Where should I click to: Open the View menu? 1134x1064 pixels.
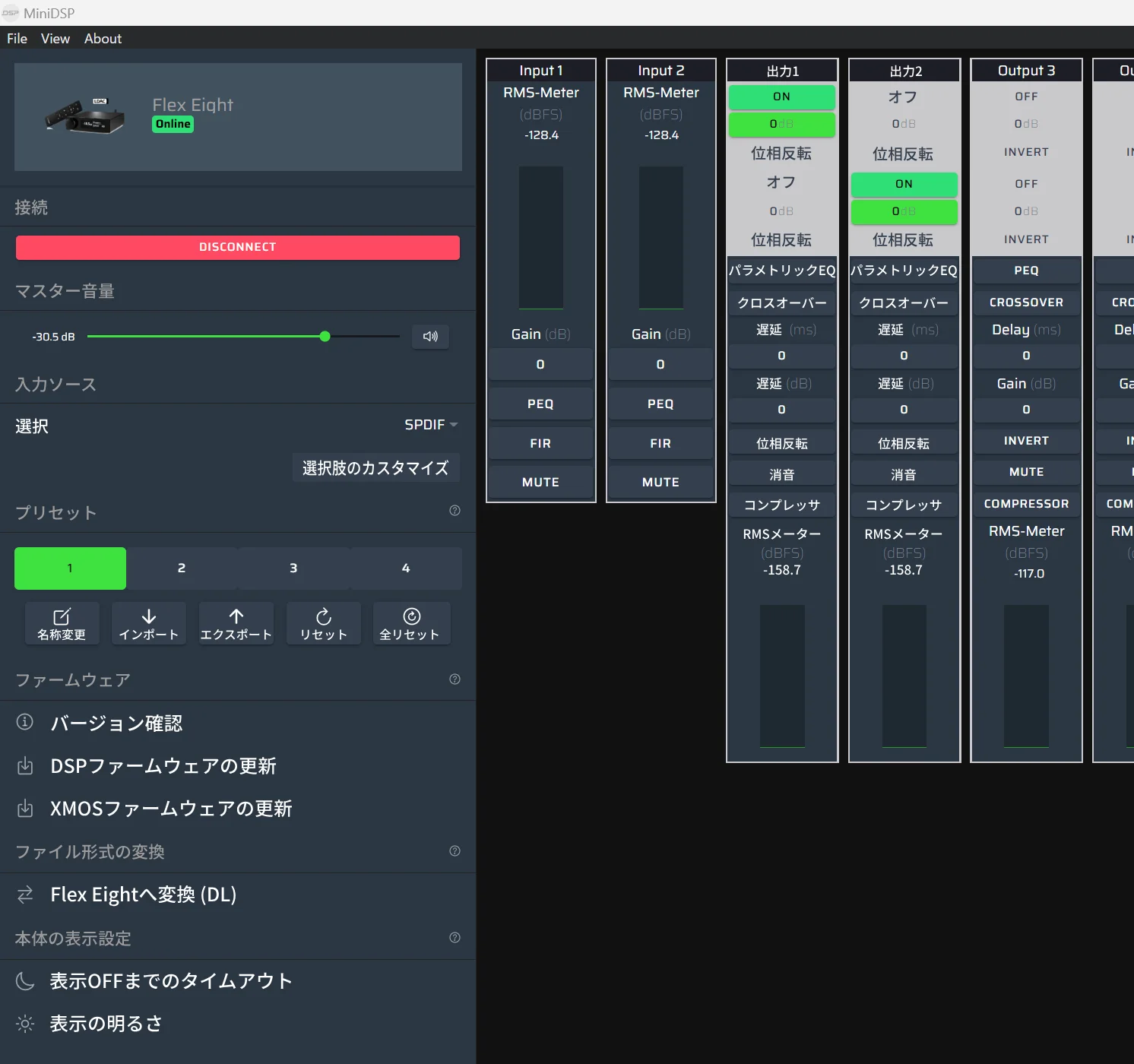pyautogui.click(x=55, y=39)
